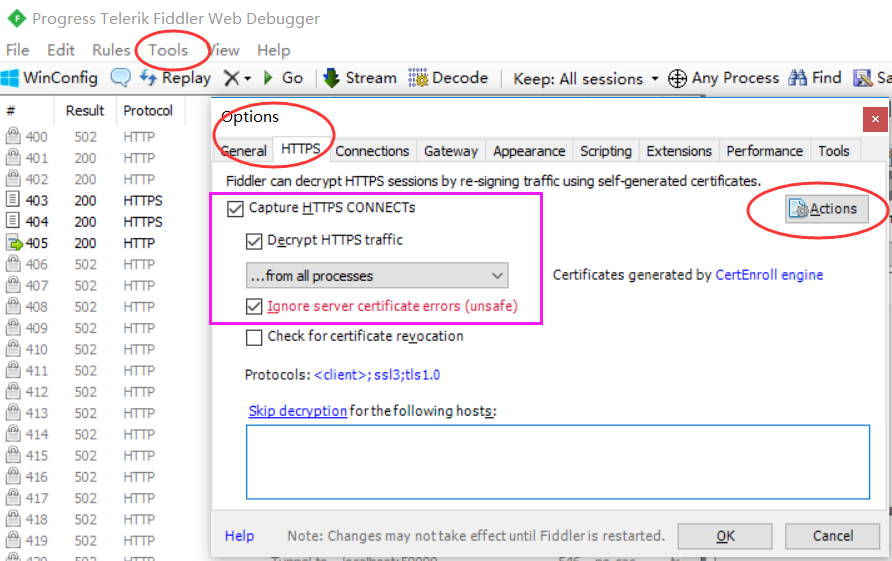Select session 410 lock icon
The image size is (892, 561).
point(13,348)
